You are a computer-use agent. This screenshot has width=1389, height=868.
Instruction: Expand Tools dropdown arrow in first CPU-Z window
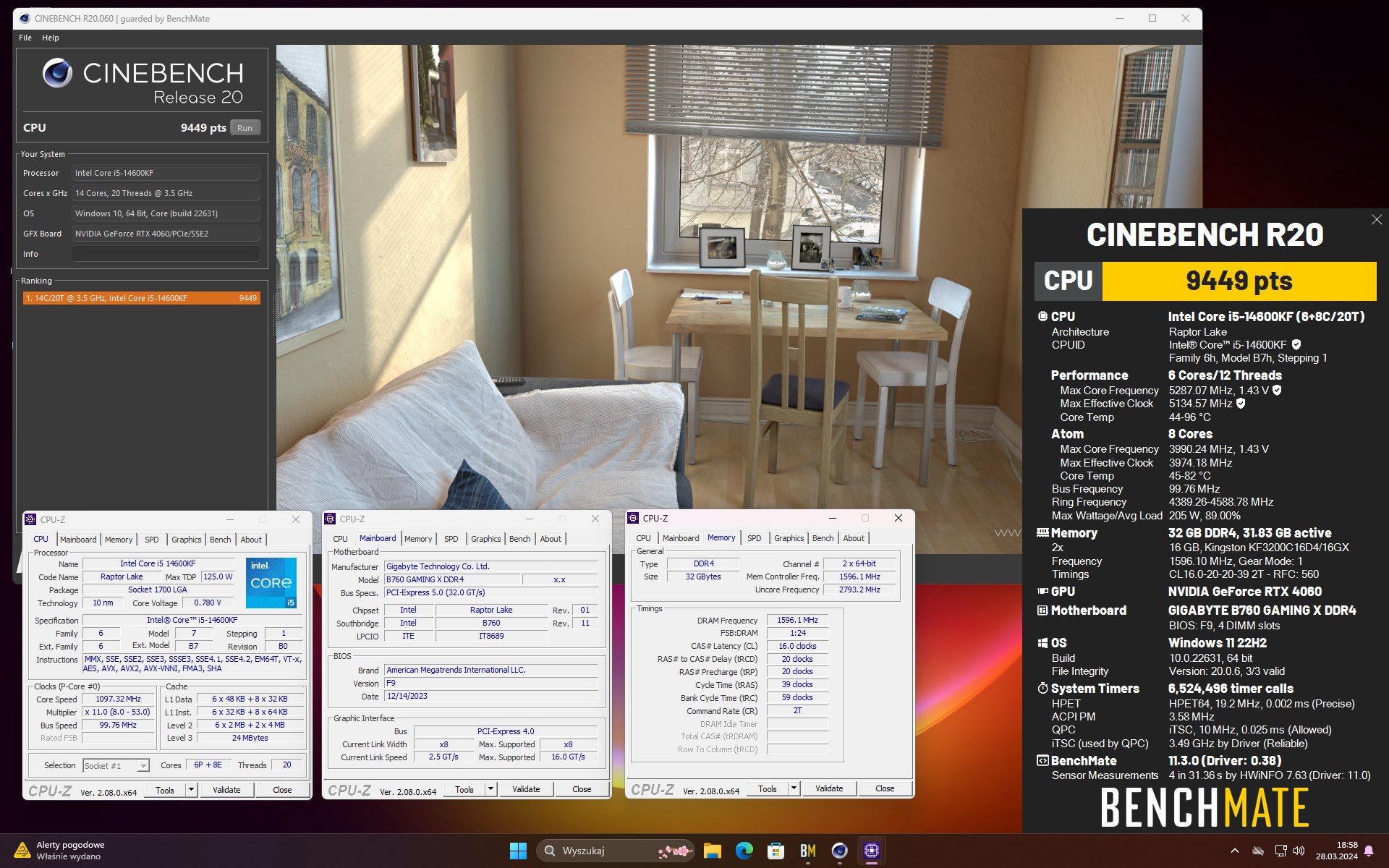(192, 790)
